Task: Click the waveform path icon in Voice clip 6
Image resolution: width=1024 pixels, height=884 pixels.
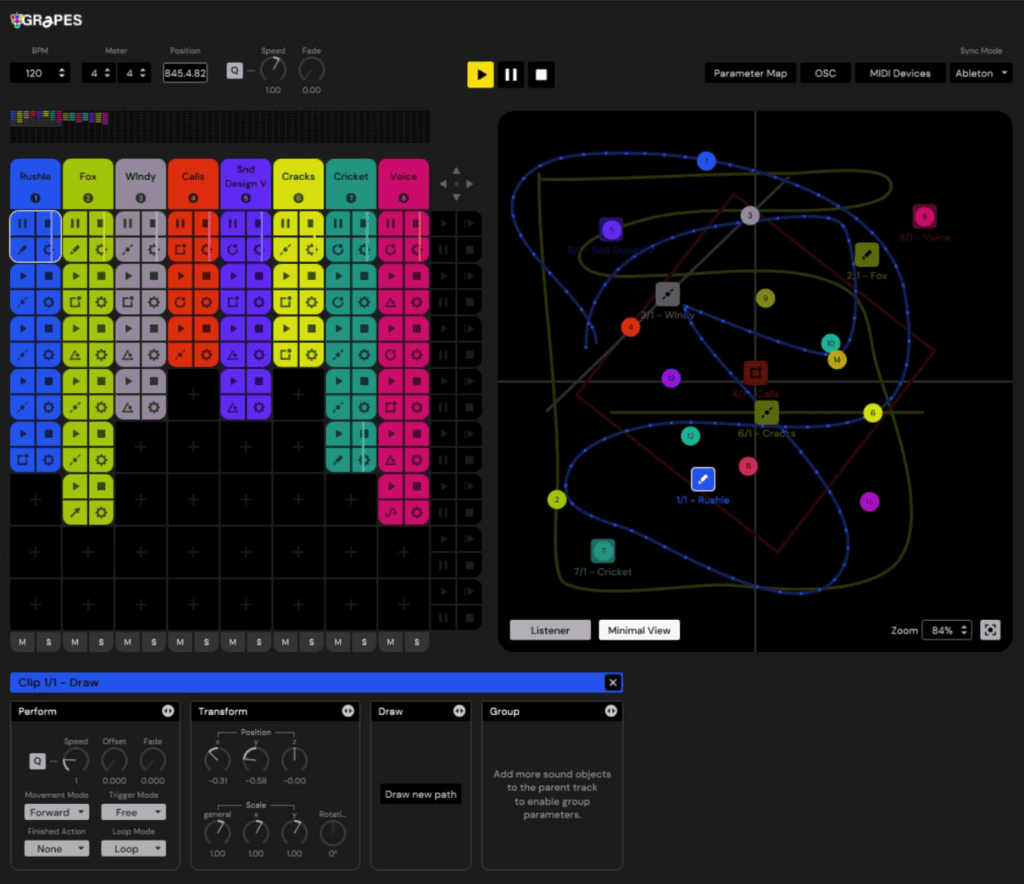Action: [391, 513]
